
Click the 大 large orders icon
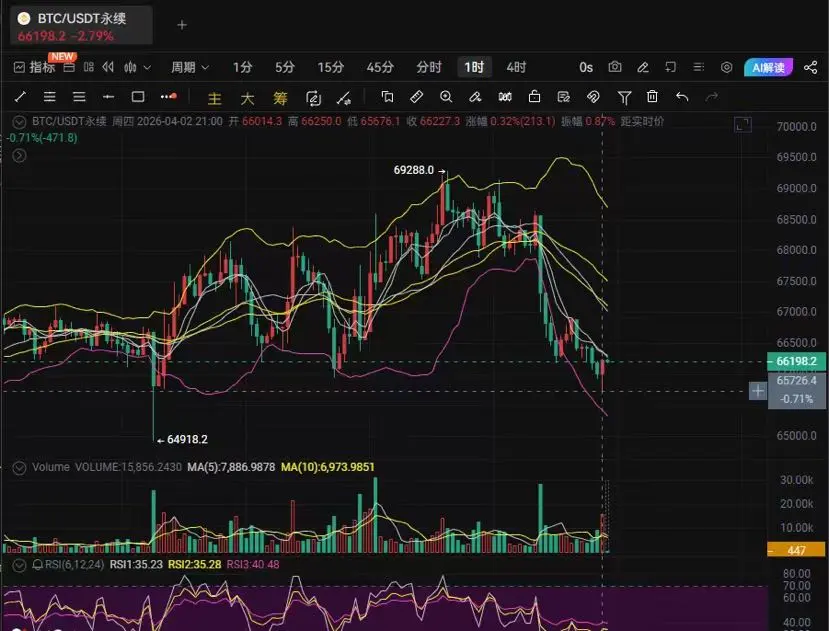(x=247, y=98)
